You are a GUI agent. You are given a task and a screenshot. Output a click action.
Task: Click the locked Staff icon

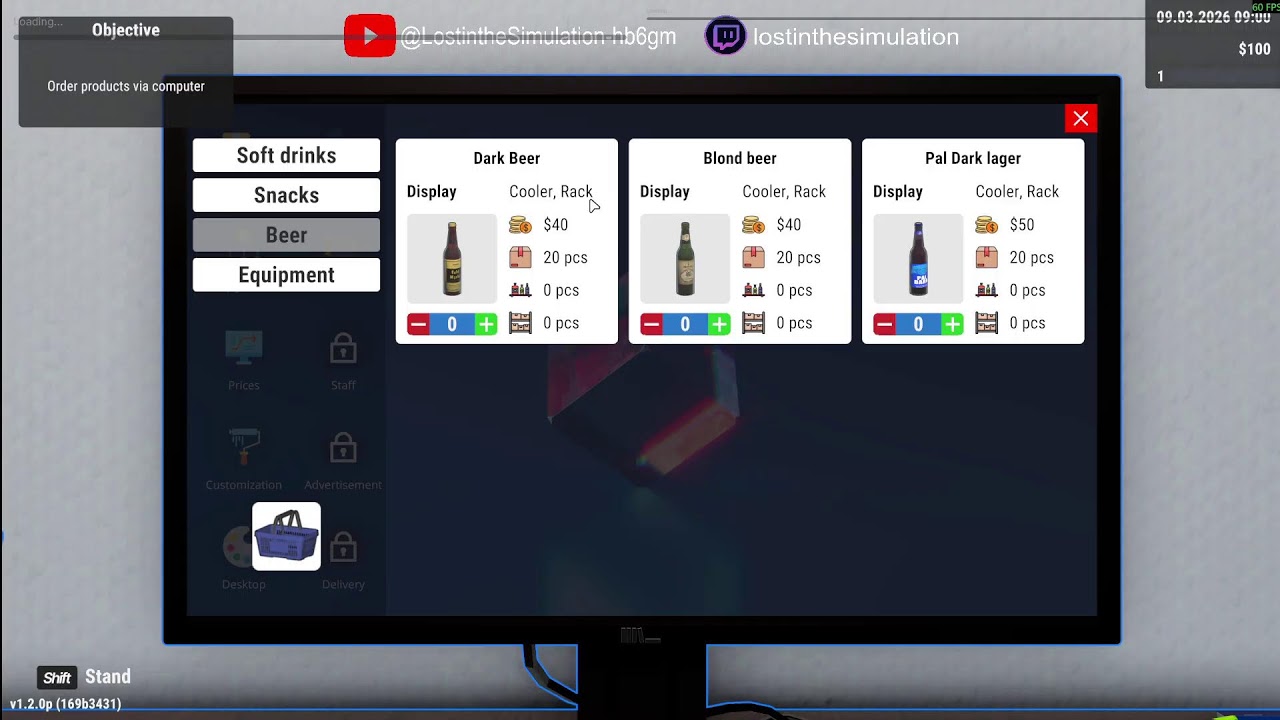[343, 349]
